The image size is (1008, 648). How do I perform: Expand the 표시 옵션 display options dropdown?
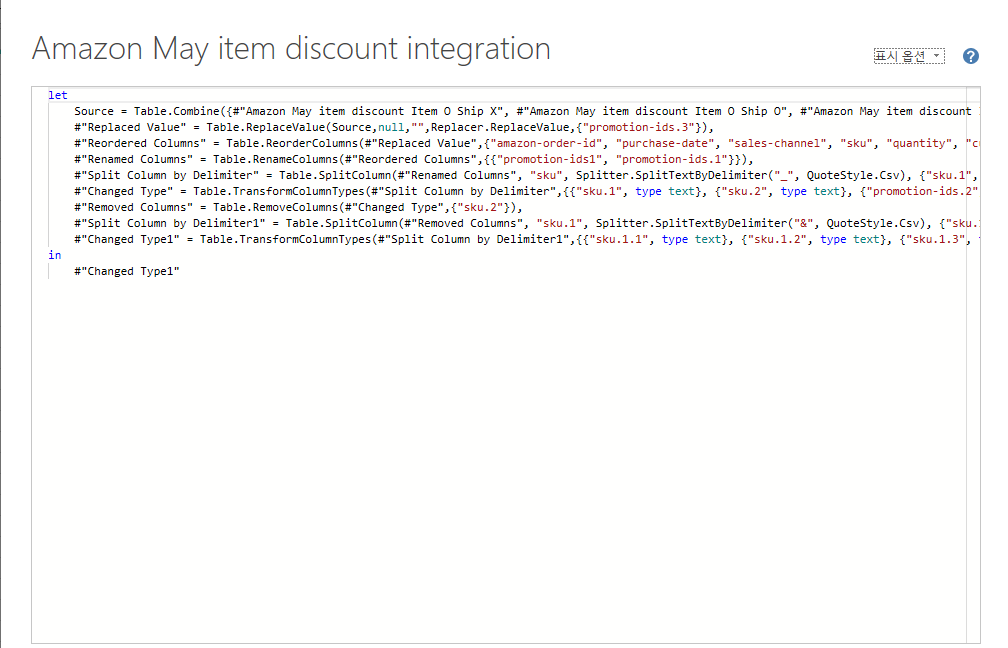pyautogui.click(x=909, y=56)
